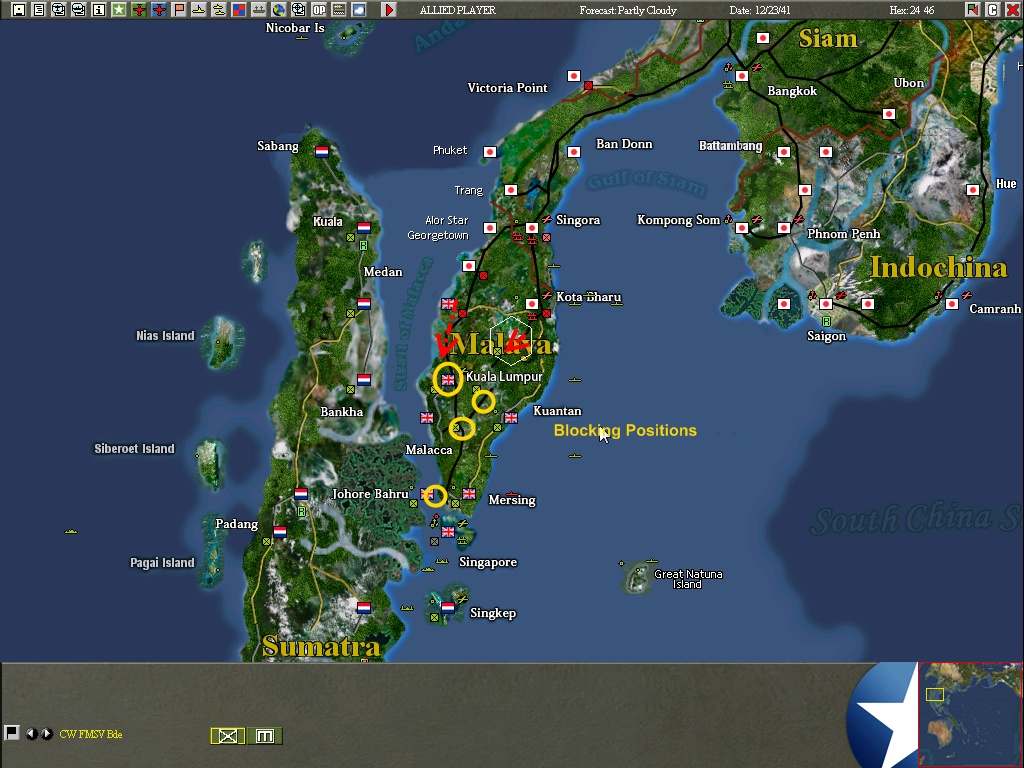1024x768 pixels.
Task: Select the Japanese flag at Alor Star
Action: 490,228
